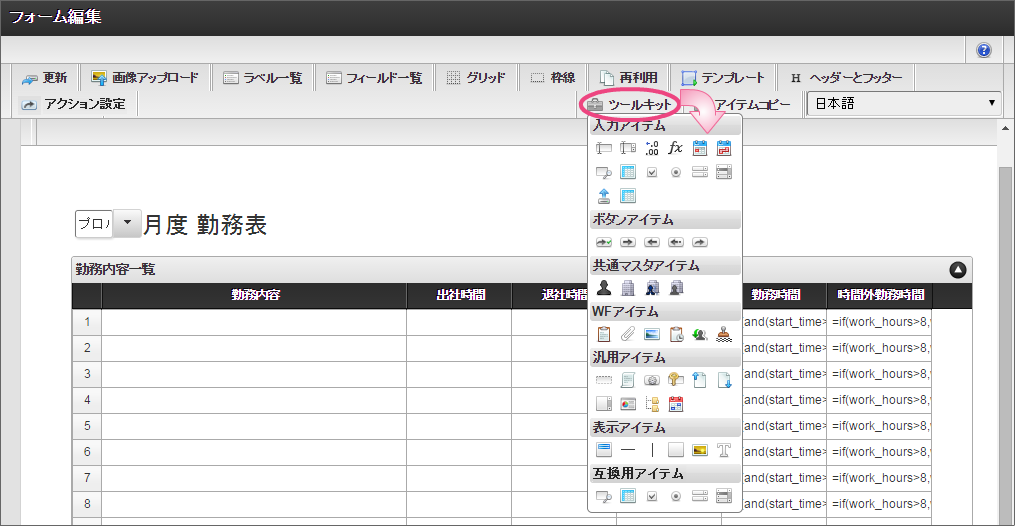
Task: Open the テンプレート template button
Action: [722, 78]
